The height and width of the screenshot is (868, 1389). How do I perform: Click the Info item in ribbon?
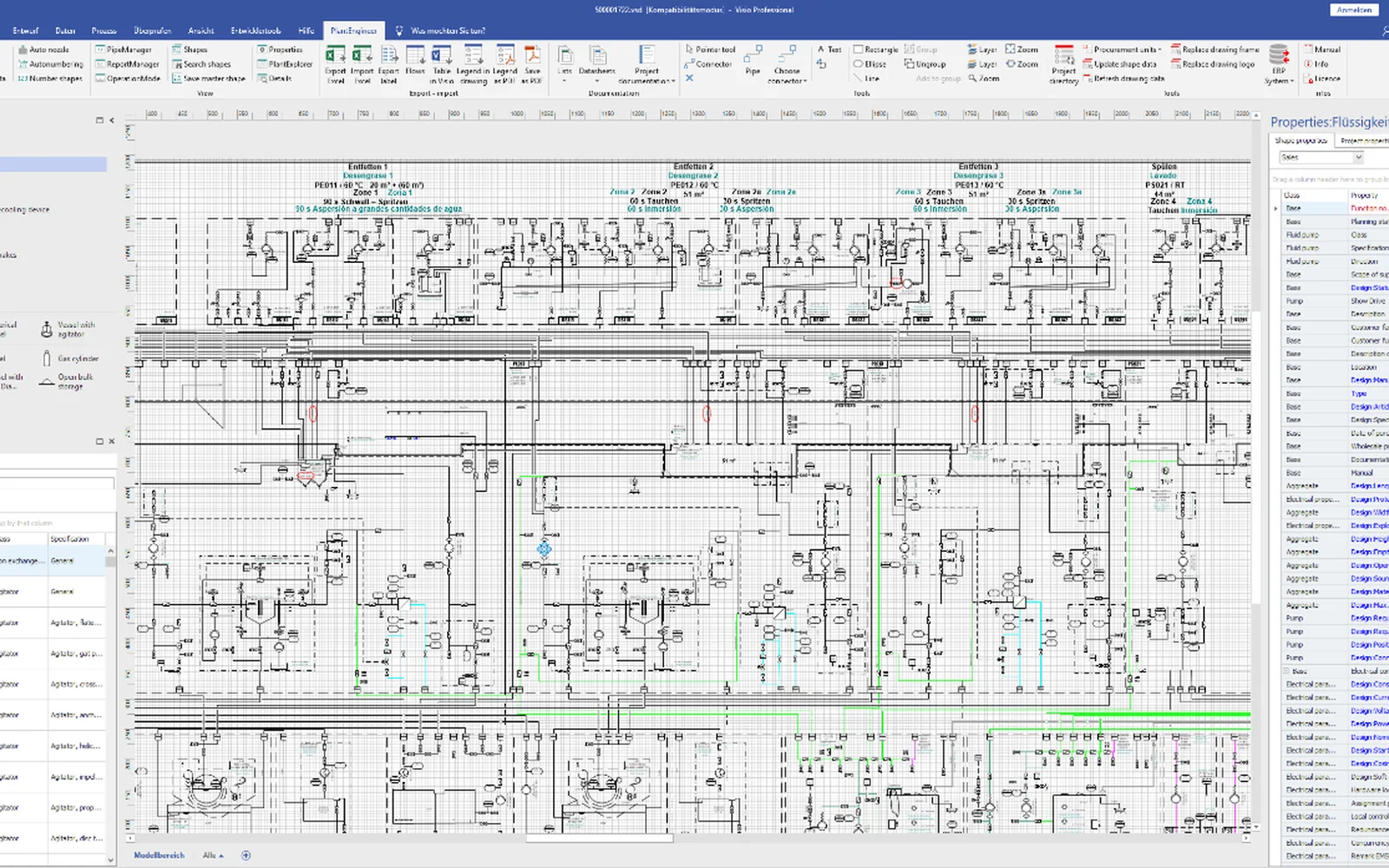tap(1316, 64)
